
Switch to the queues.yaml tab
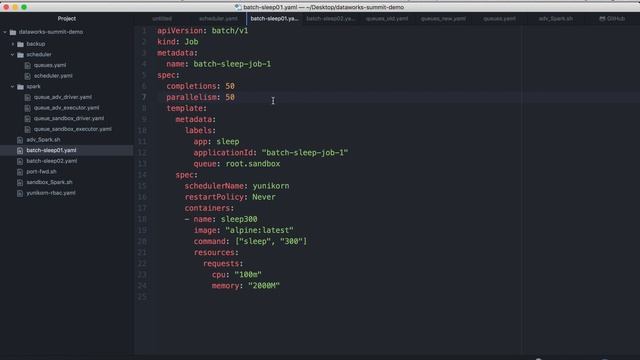[x=499, y=19]
